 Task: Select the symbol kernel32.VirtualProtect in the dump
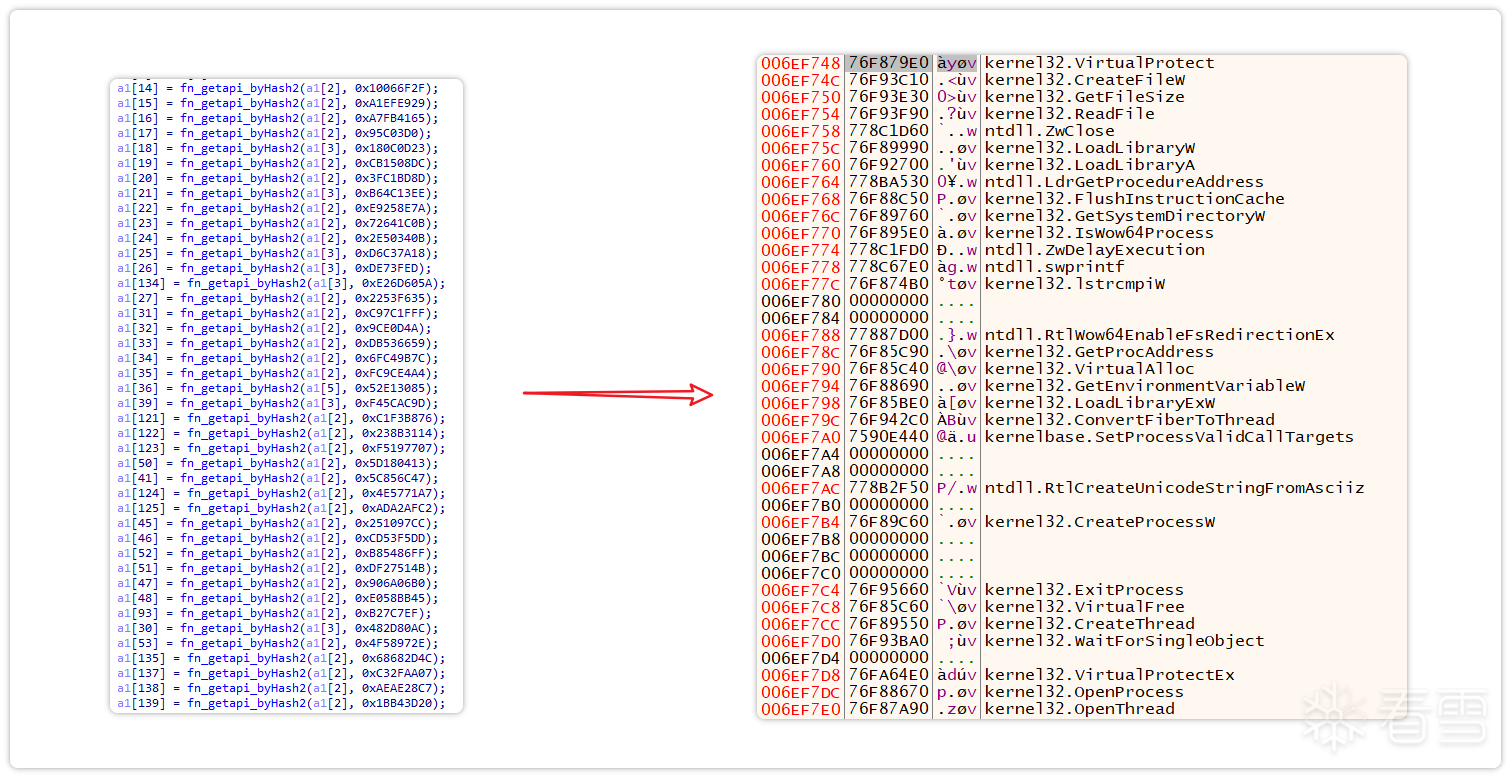pyautogui.click(x=1099, y=63)
